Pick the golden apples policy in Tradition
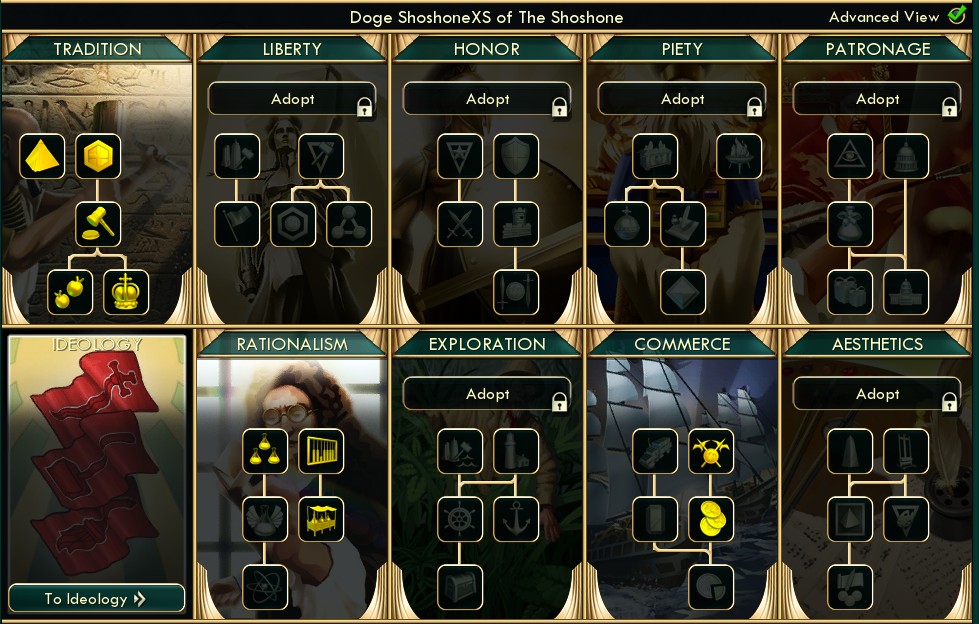This screenshot has width=979, height=624. point(70,292)
